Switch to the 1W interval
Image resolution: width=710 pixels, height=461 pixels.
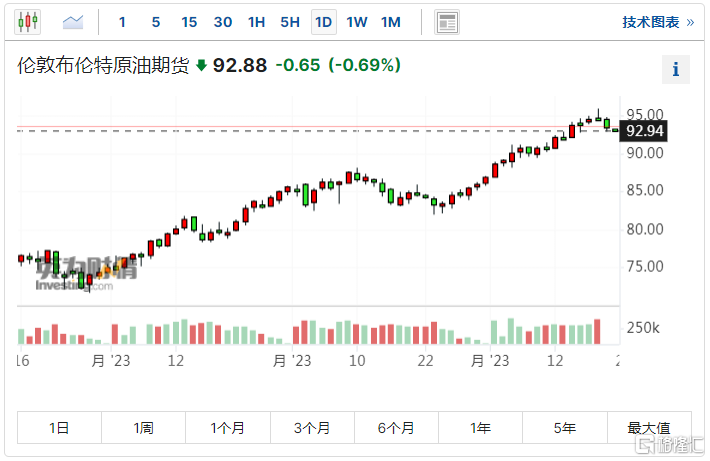(356, 22)
